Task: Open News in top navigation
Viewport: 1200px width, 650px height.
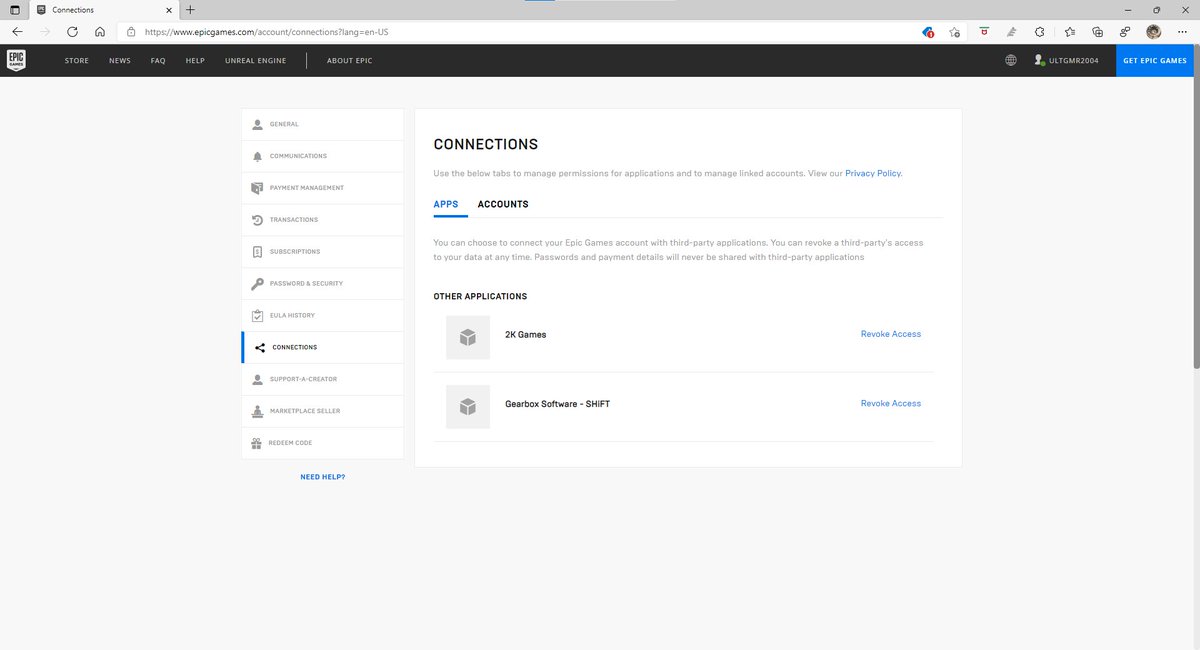Action: point(120,60)
